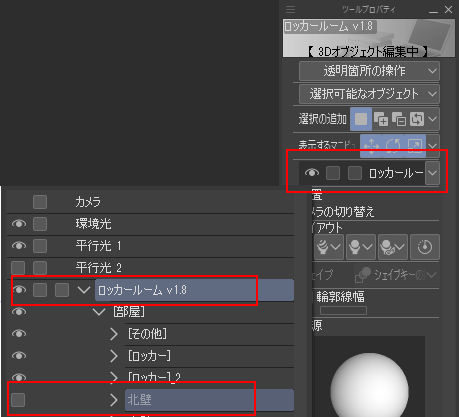Hide the 環境光 light with eye icon
This screenshot has height=417, width=459.
[19, 224]
